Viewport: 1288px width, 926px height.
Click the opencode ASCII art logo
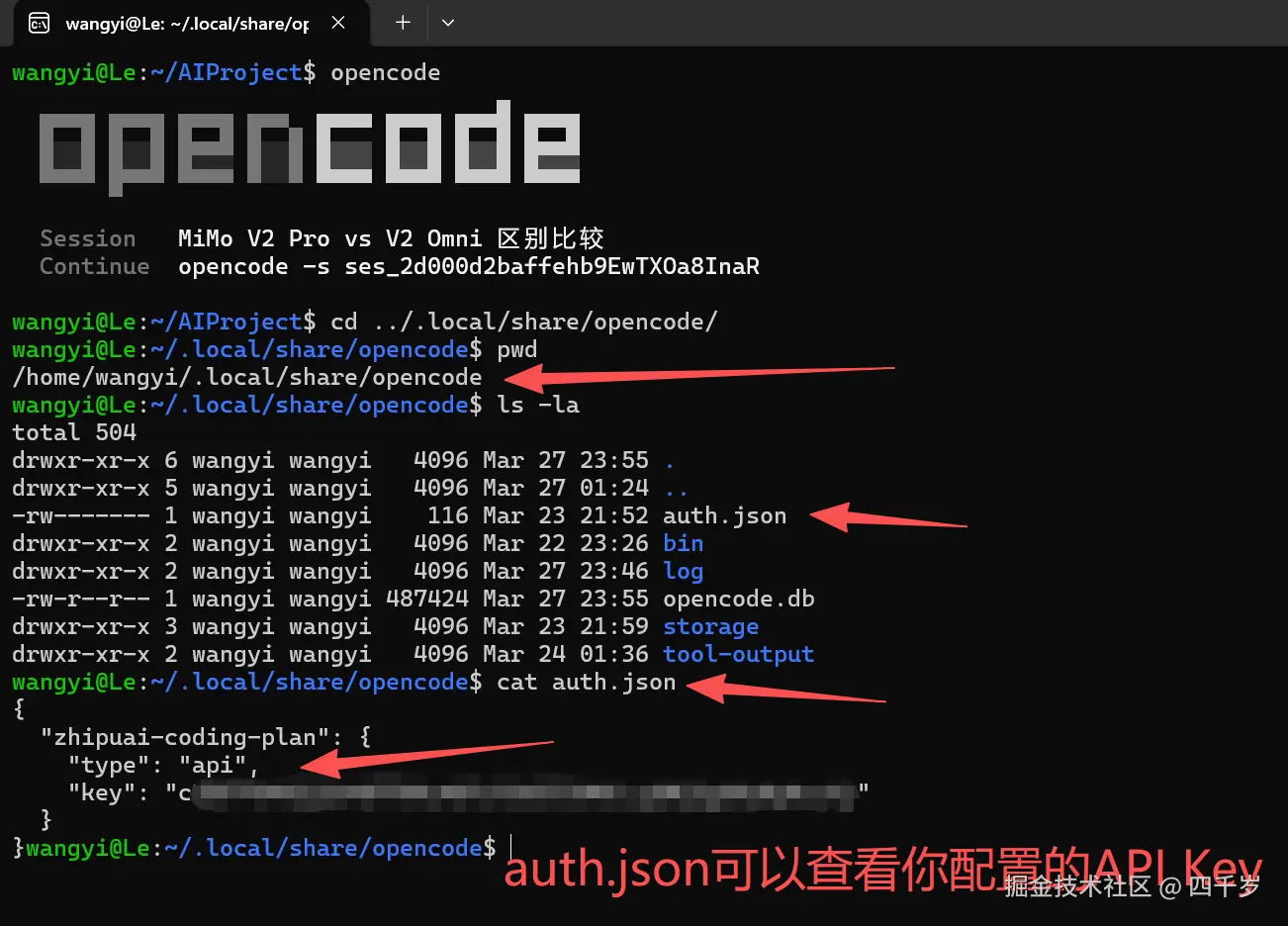pos(310,145)
